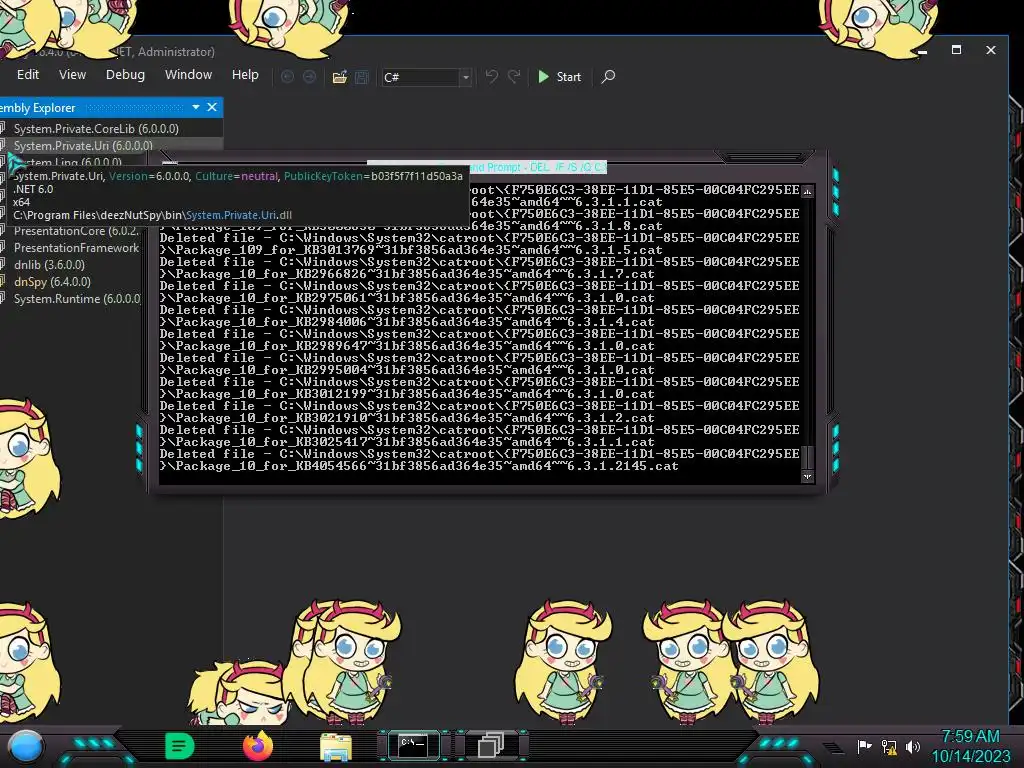Select the dnSpy (6.4.0.0) assembly

click(52, 281)
